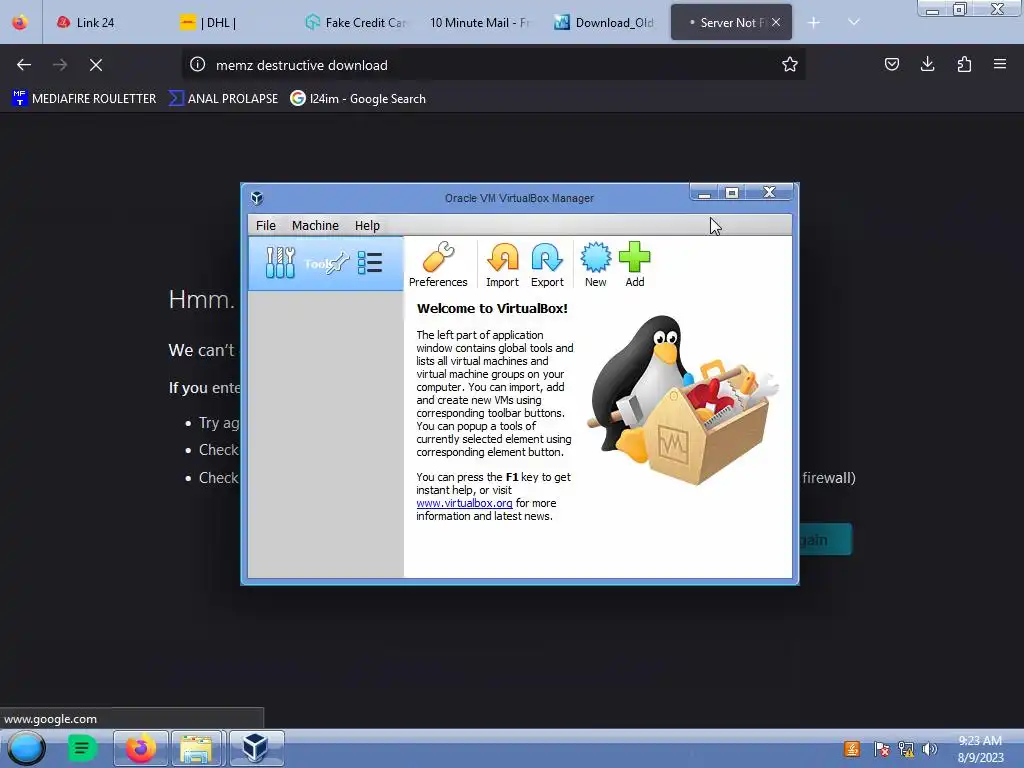
Task: Open the Tools list menu icon
Action: point(370,263)
